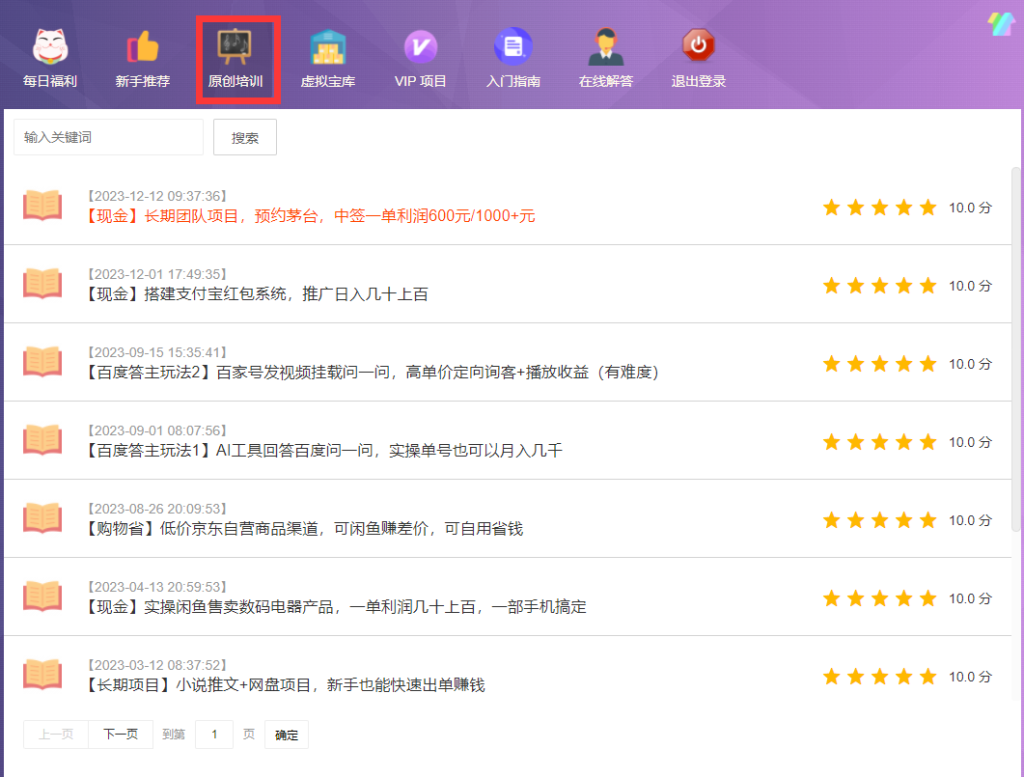
Task: Open the 搭建支付宝红包系统 article
Action: [258, 294]
